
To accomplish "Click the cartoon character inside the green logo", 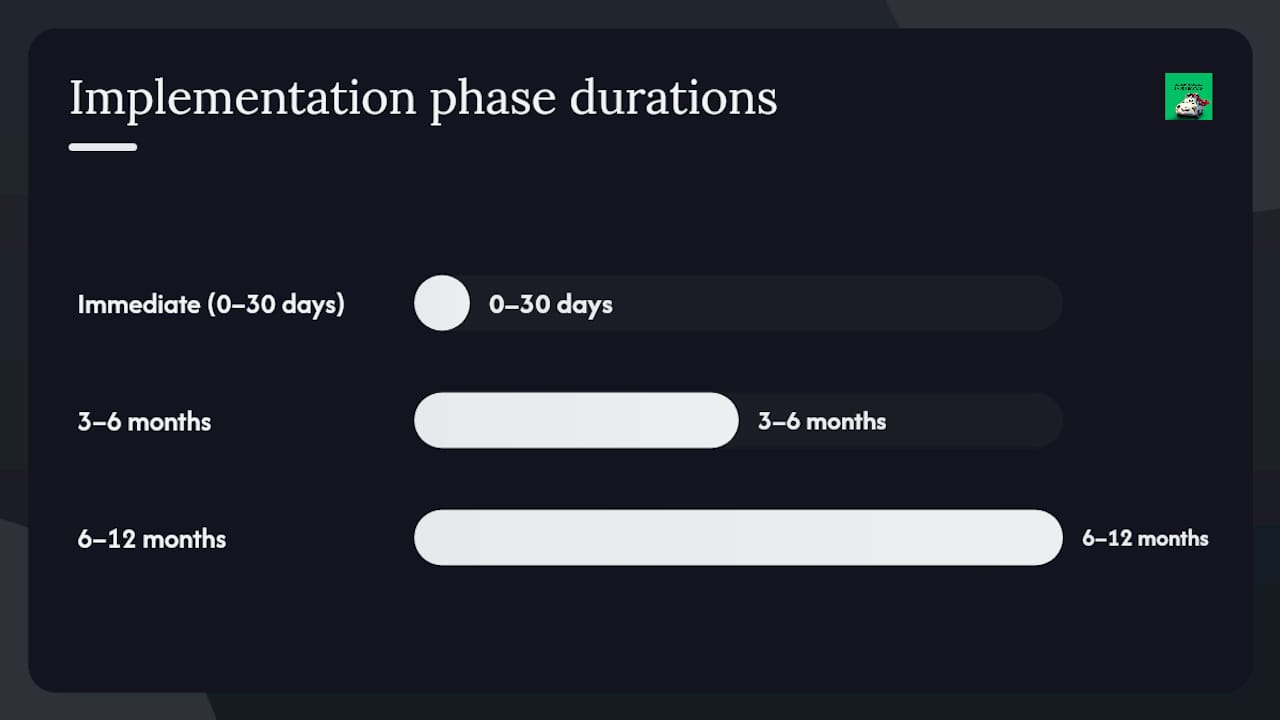I will point(1187,104).
